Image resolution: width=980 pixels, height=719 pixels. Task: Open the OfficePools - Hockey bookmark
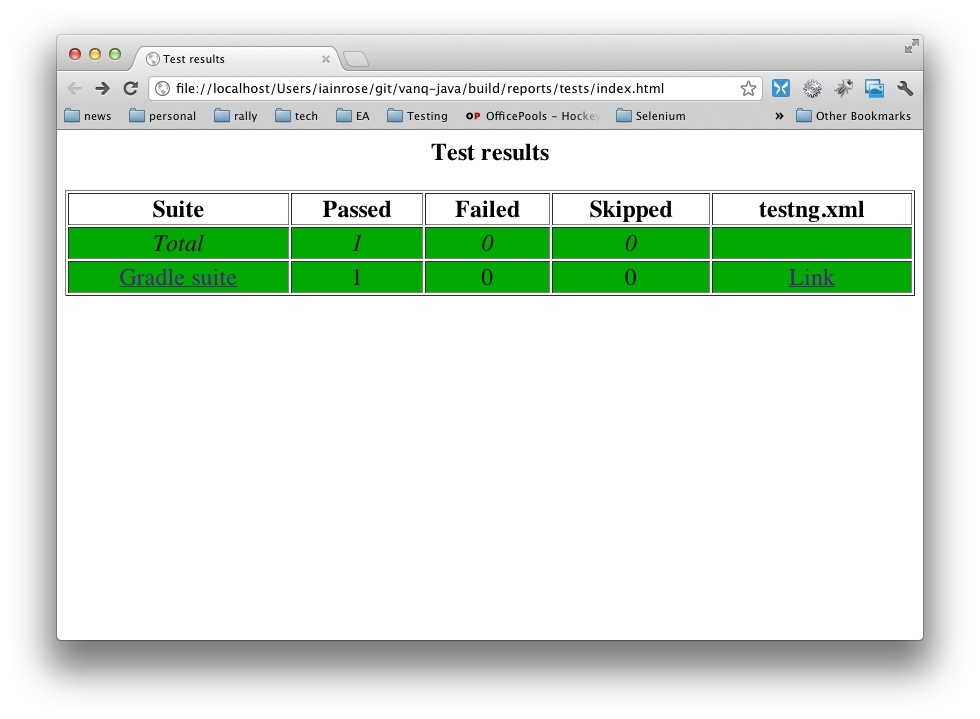[533, 116]
